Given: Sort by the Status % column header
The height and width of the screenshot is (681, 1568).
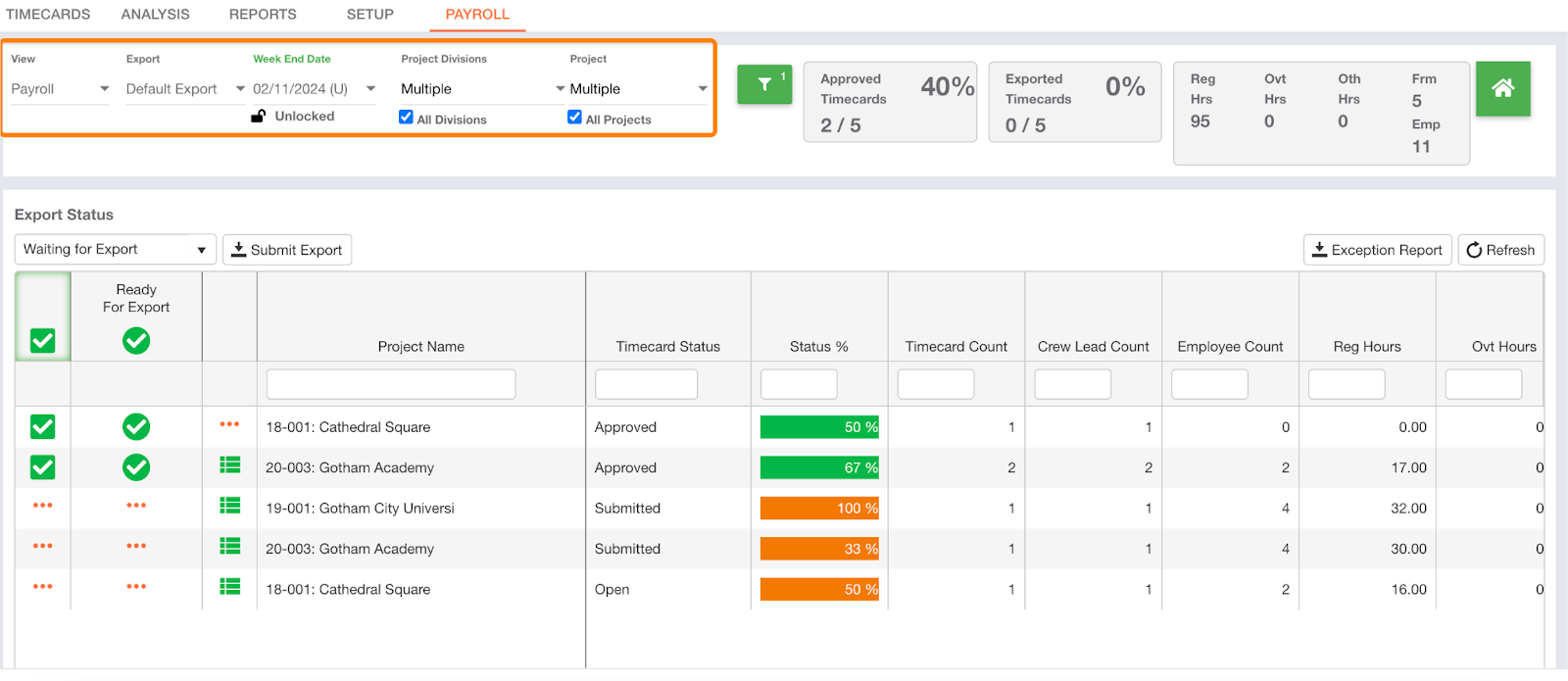Looking at the screenshot, I should [819, 347].
